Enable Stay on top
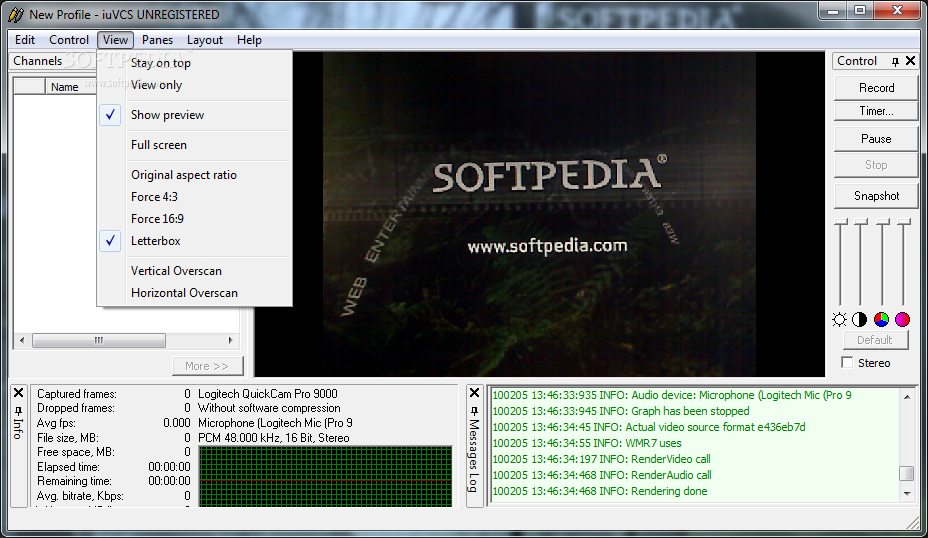This screenshot has height=538, width=928. tap(194, 63)
